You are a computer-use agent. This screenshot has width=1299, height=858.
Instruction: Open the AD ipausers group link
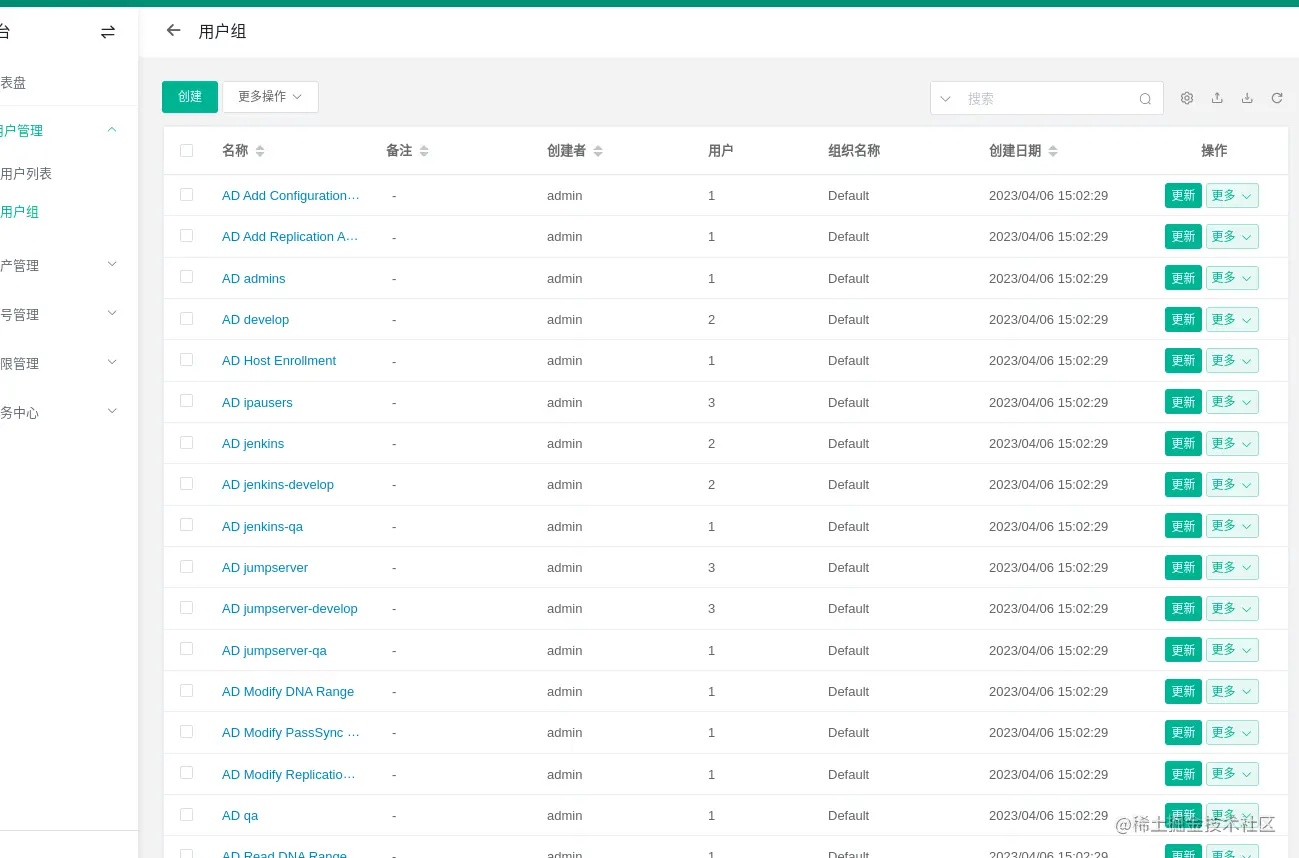pos(257,403)
